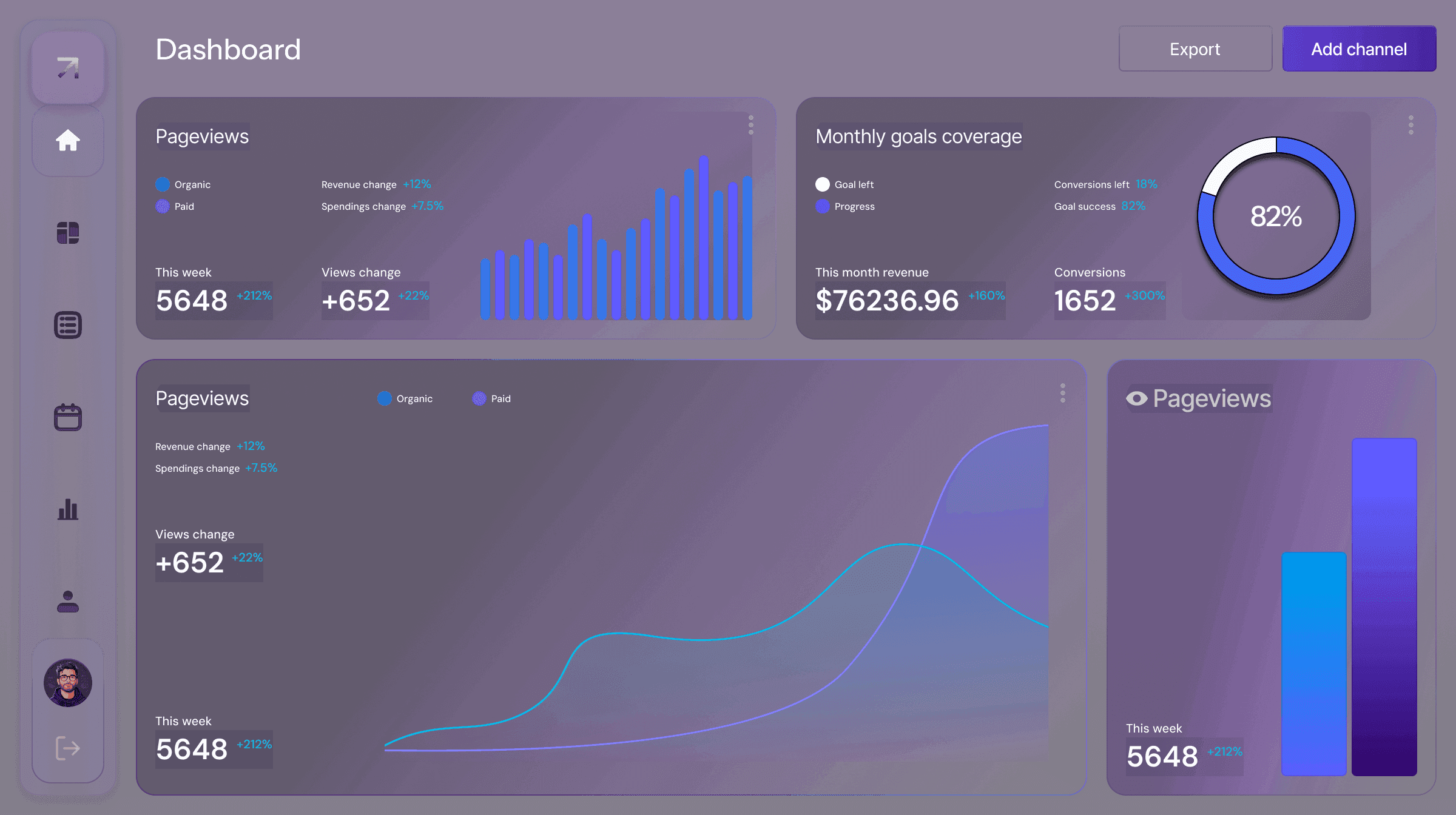Open the three-dot menu on the large Pageviews chart
This screenshot has height=815, width=1456.
click(1062, 394)
